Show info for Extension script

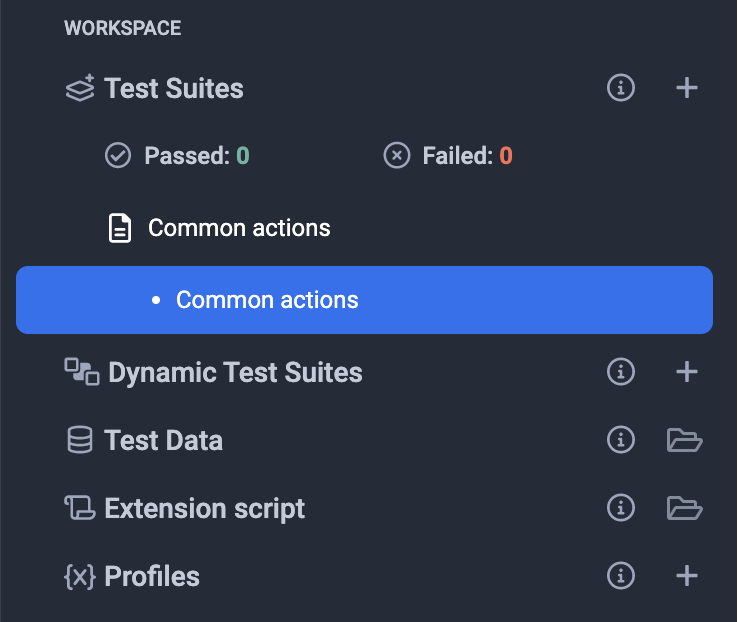(x=621, y=508)
